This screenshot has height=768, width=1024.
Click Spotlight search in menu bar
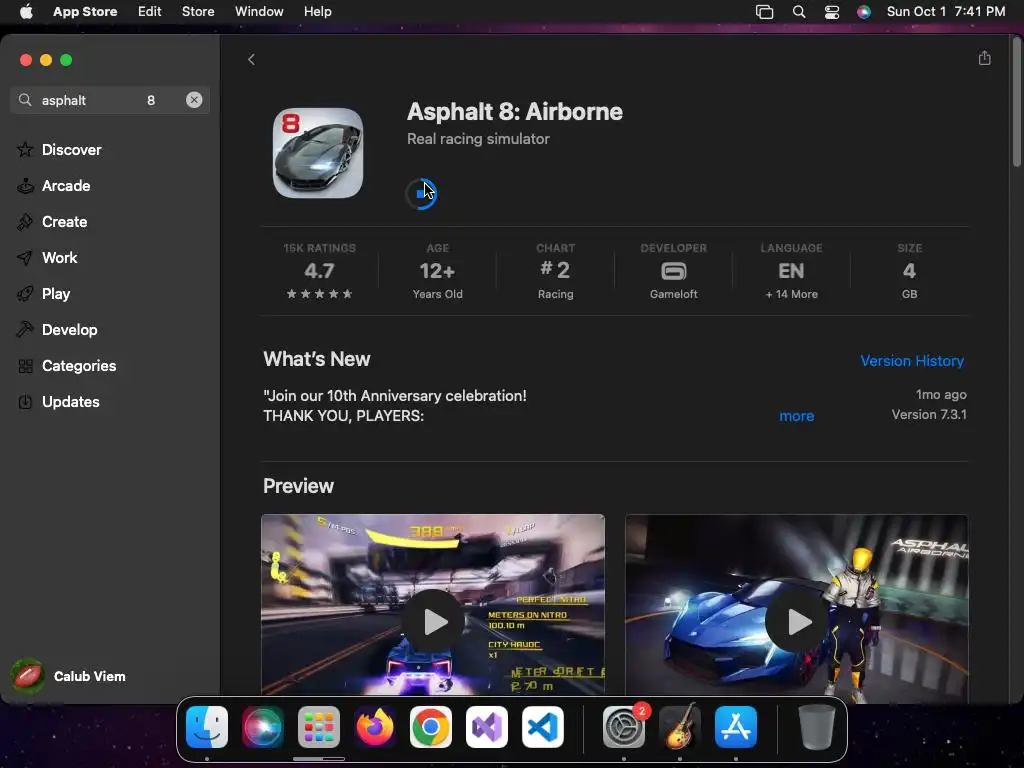tap(799, 12)
